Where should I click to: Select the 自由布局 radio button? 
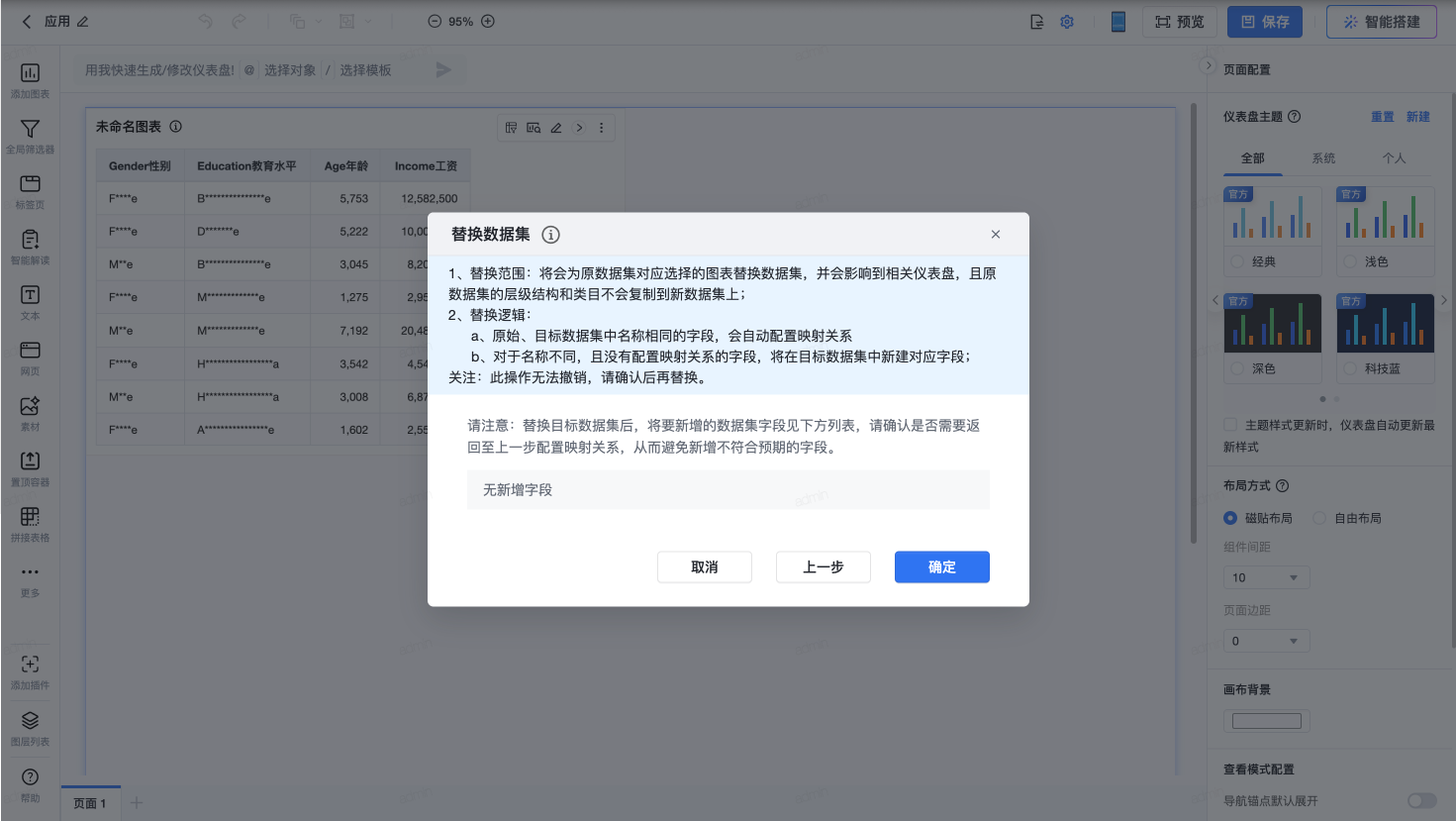[1318, 518]
